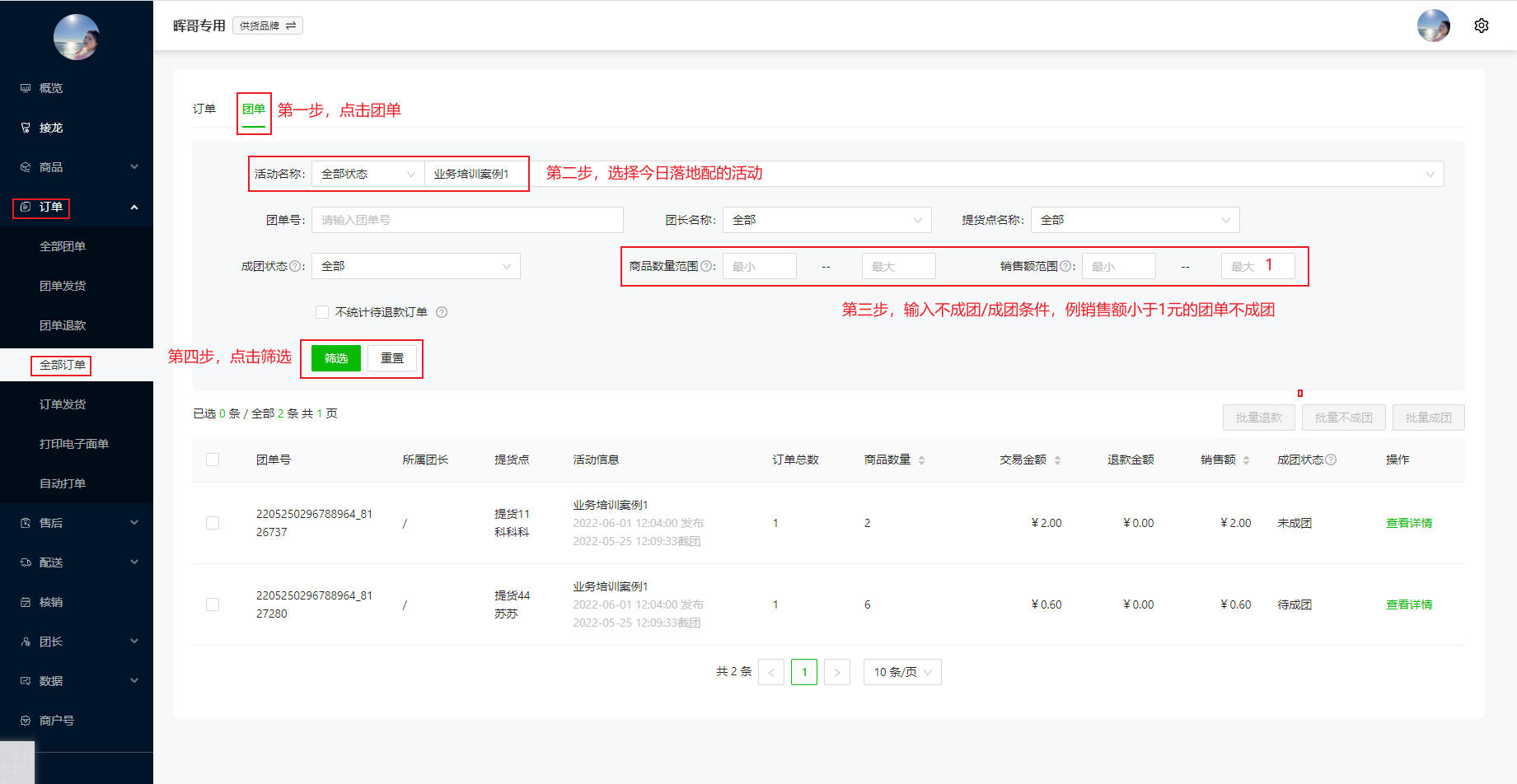1517x784 pixels.
Task: Focus the 团单号 input field
Action: pos(467,220)
